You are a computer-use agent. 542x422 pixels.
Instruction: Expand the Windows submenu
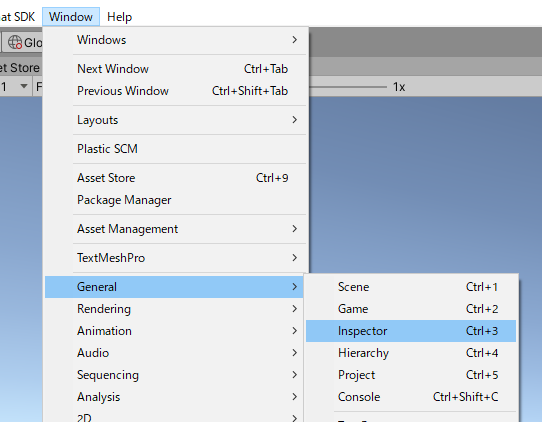pos(176,40)
